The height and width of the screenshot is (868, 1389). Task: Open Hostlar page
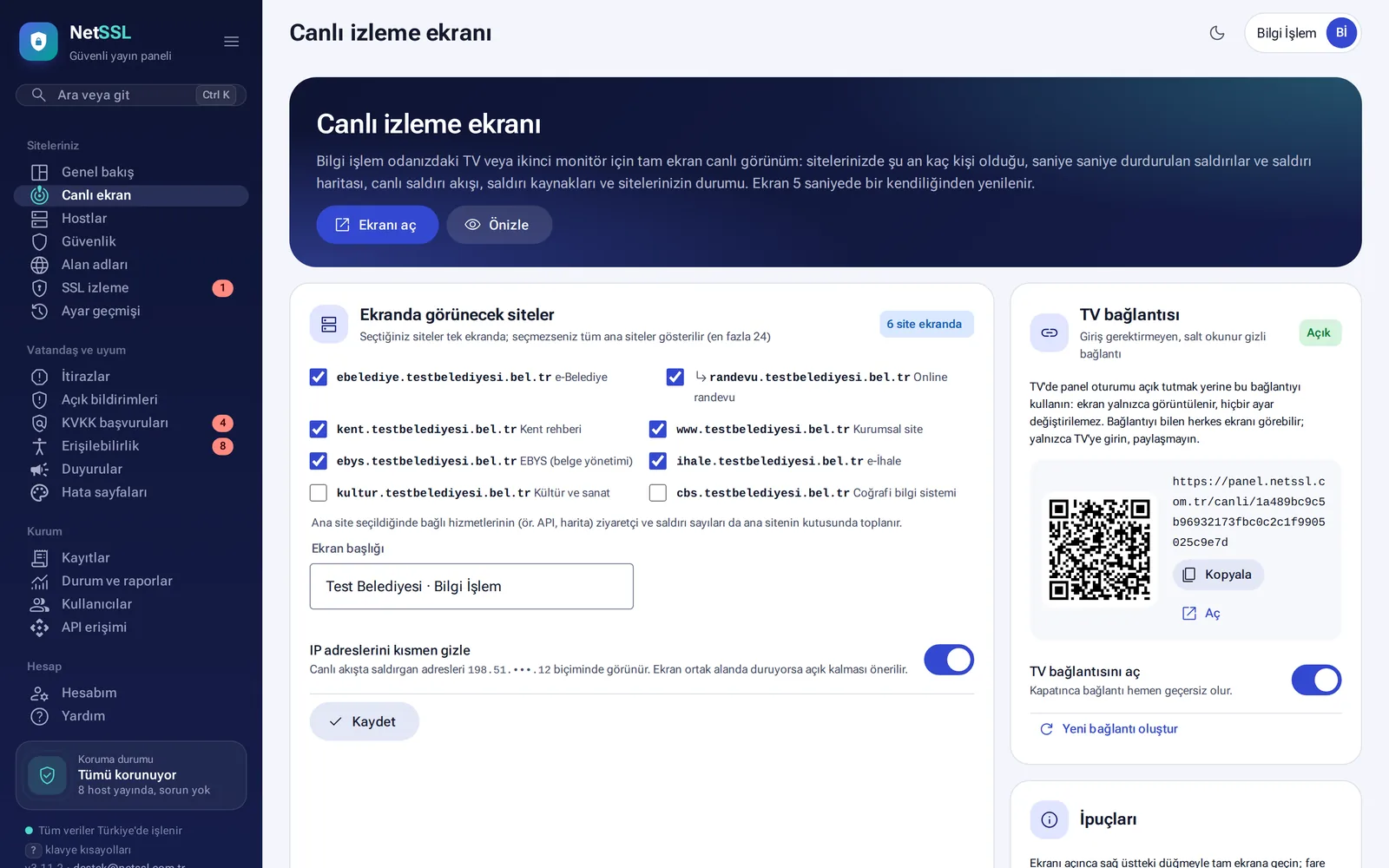[x=131, y=219]
